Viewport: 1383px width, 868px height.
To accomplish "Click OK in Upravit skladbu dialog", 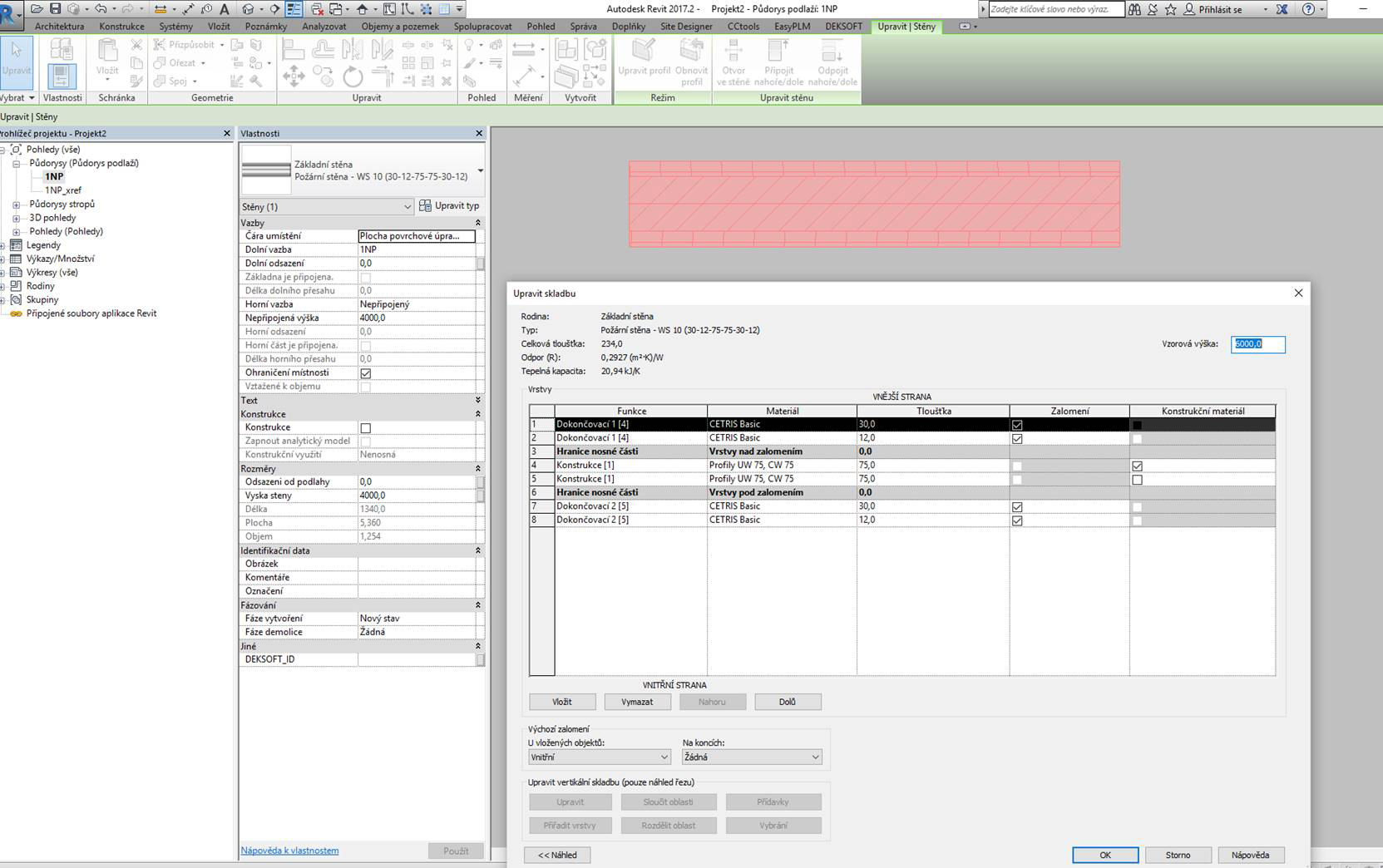I will (x=1105, y=855).
